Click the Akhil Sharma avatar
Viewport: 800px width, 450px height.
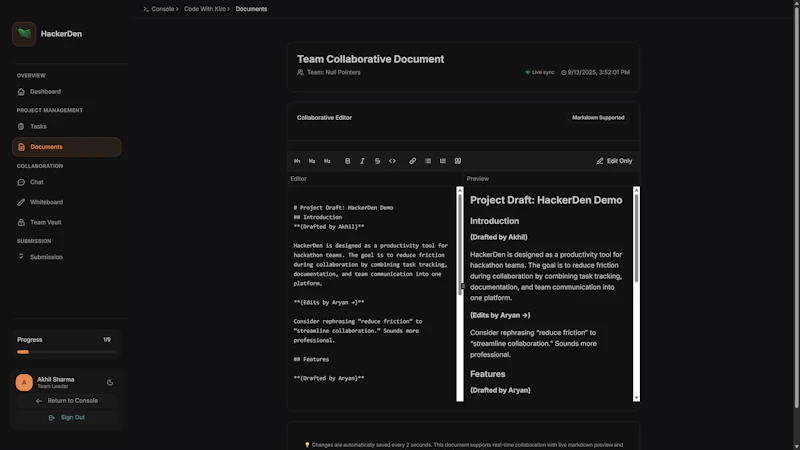pos(24,383)
